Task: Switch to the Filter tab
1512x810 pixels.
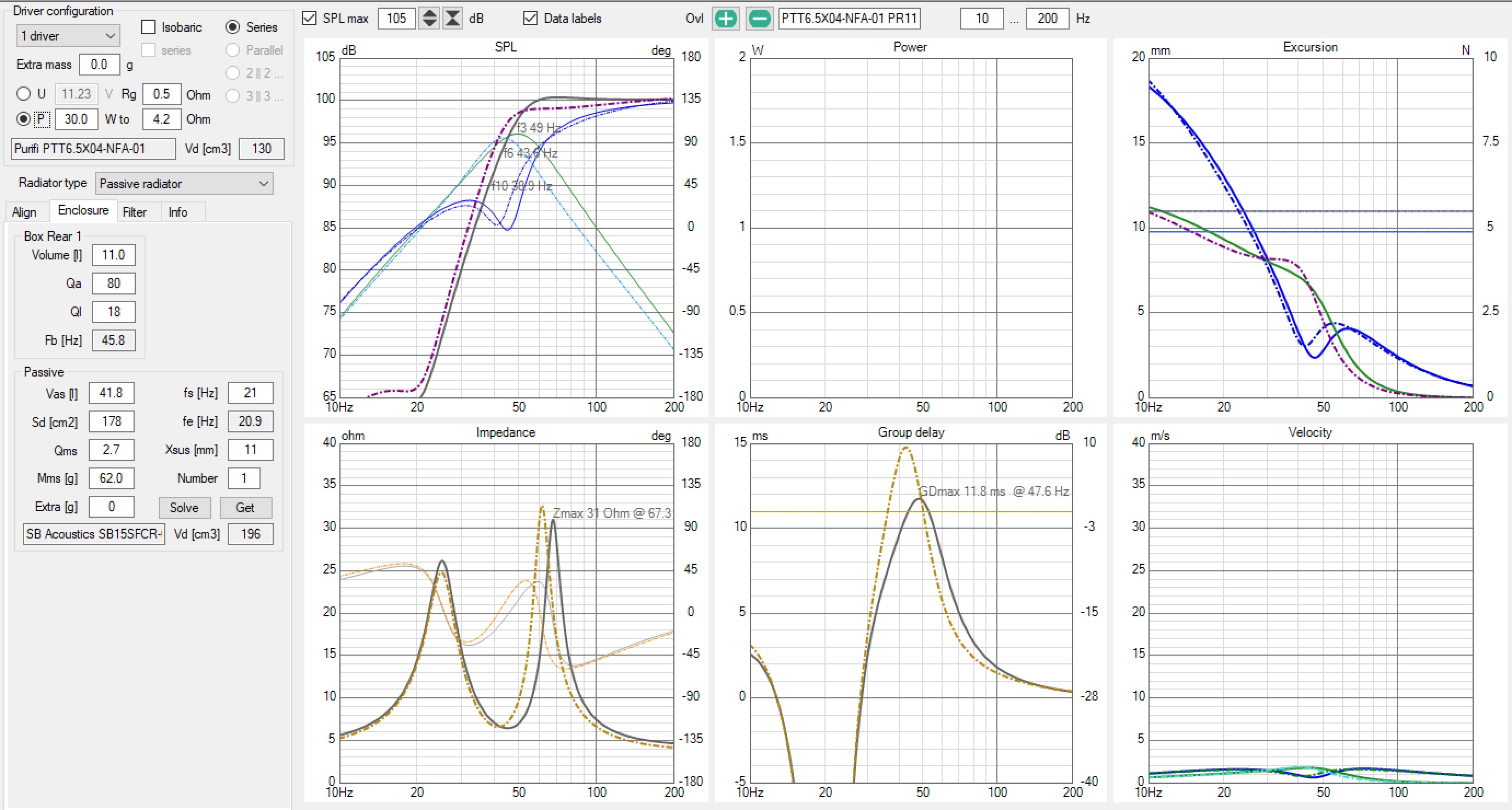Action: pyautogui.click(x=135, y=212)
